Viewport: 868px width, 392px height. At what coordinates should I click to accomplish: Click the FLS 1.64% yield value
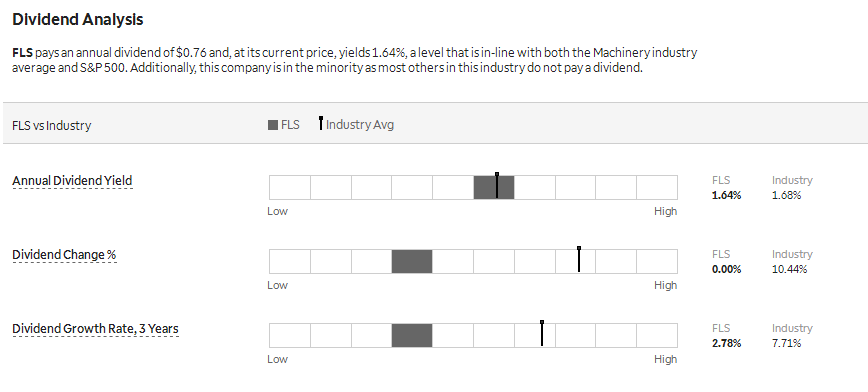(x=726, y=195)
